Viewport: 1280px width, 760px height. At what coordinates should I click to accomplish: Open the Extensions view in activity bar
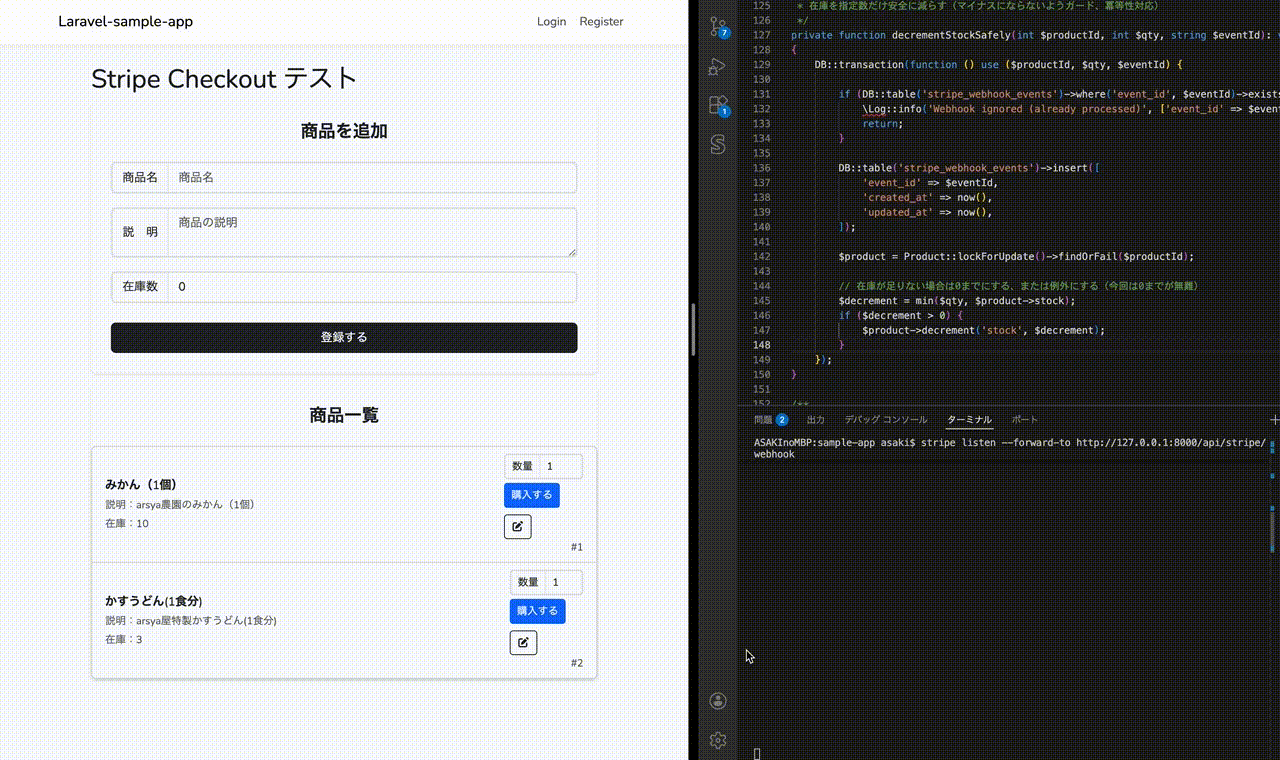(718, 105)
